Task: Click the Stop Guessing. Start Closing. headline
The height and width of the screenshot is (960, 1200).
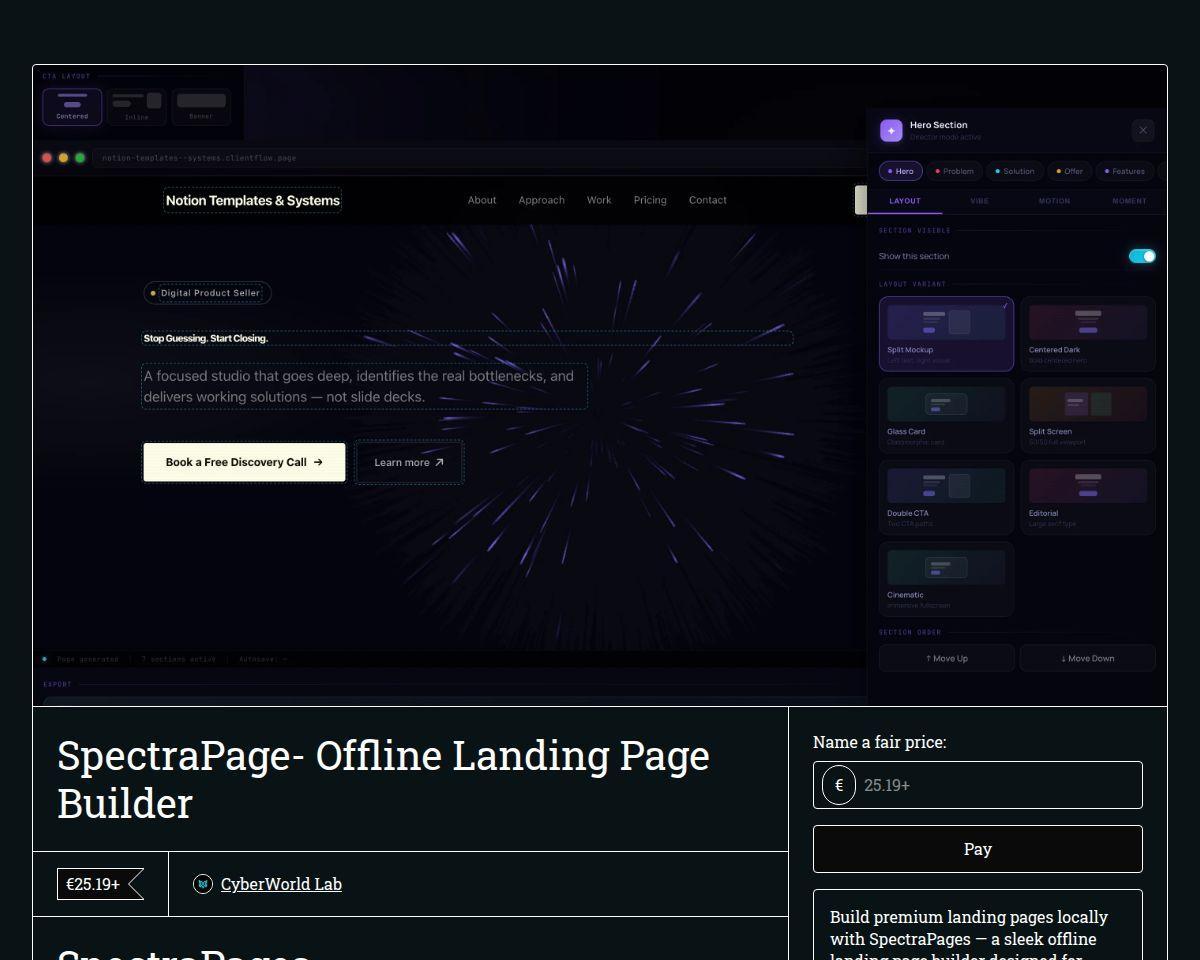Action: [206, 338]
